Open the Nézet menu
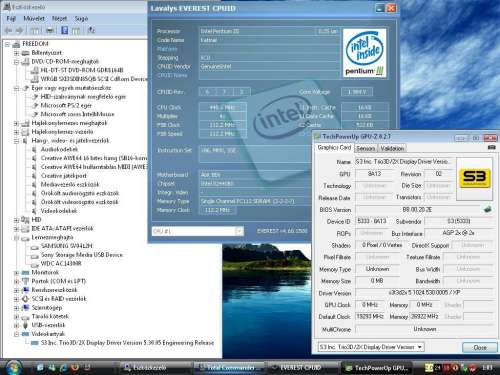This screenshot has height=375, width=500. pyautogui.click(x=59, y=19)
